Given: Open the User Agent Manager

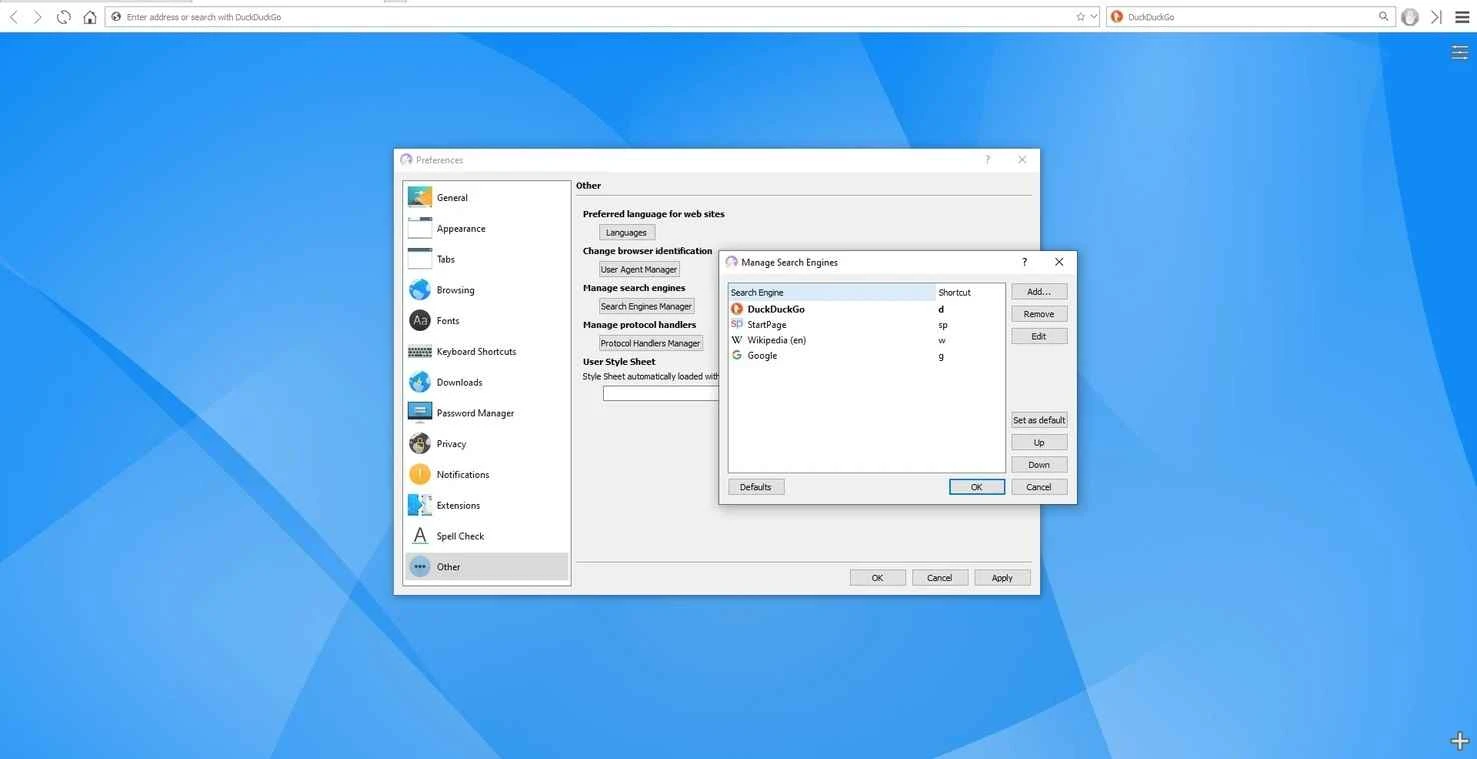Looking at the screenshot, I should click(639, 270).
